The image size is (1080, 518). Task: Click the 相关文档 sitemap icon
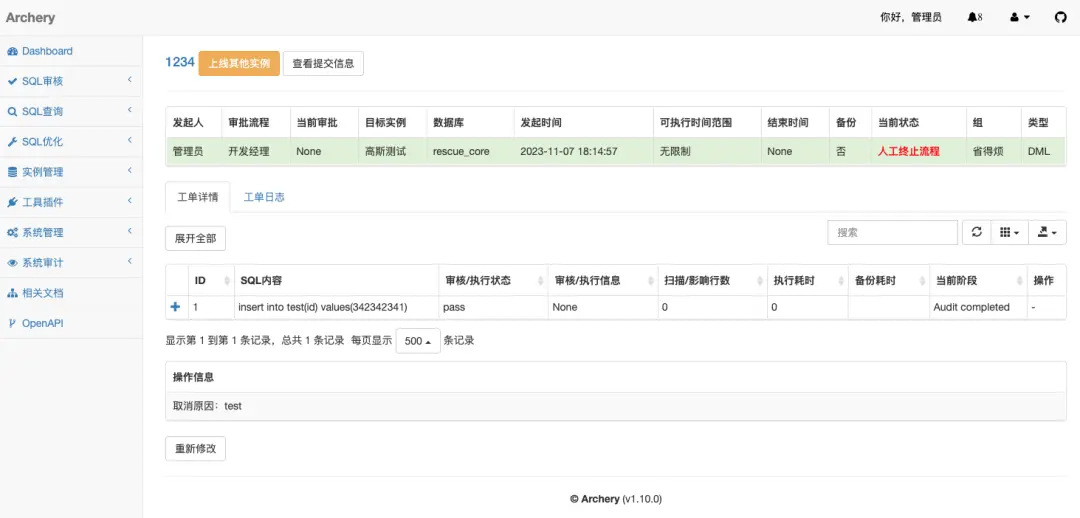[x=12, y=293]
